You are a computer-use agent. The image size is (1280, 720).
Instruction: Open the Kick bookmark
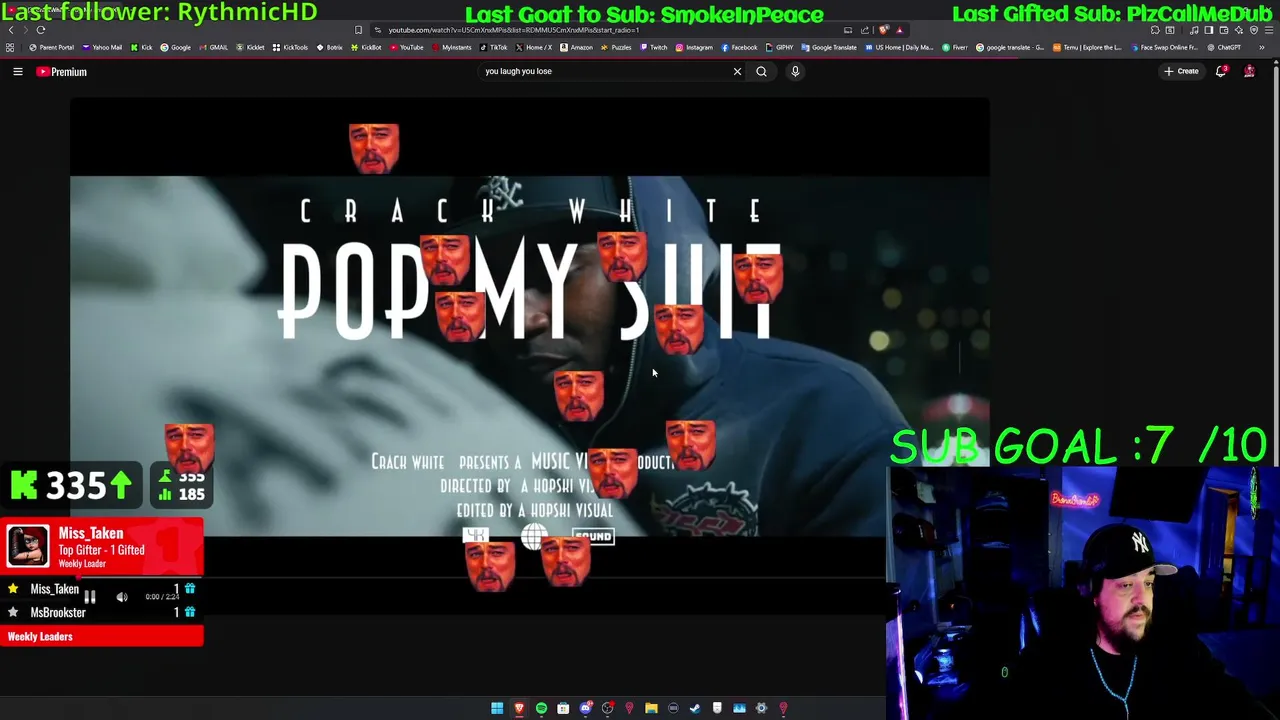(141, 47)
